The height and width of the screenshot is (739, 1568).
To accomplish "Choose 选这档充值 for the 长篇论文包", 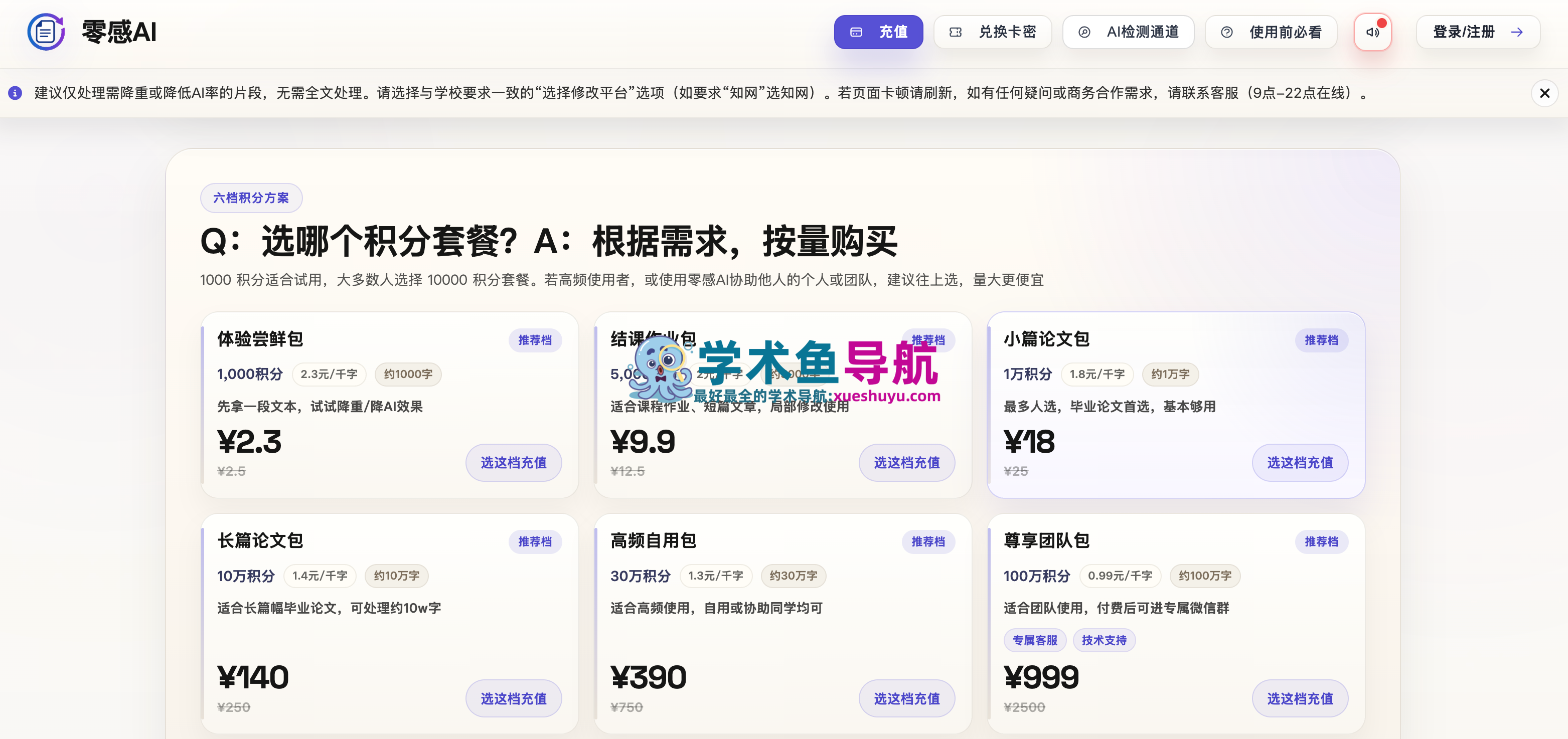I will click(514, 699).
